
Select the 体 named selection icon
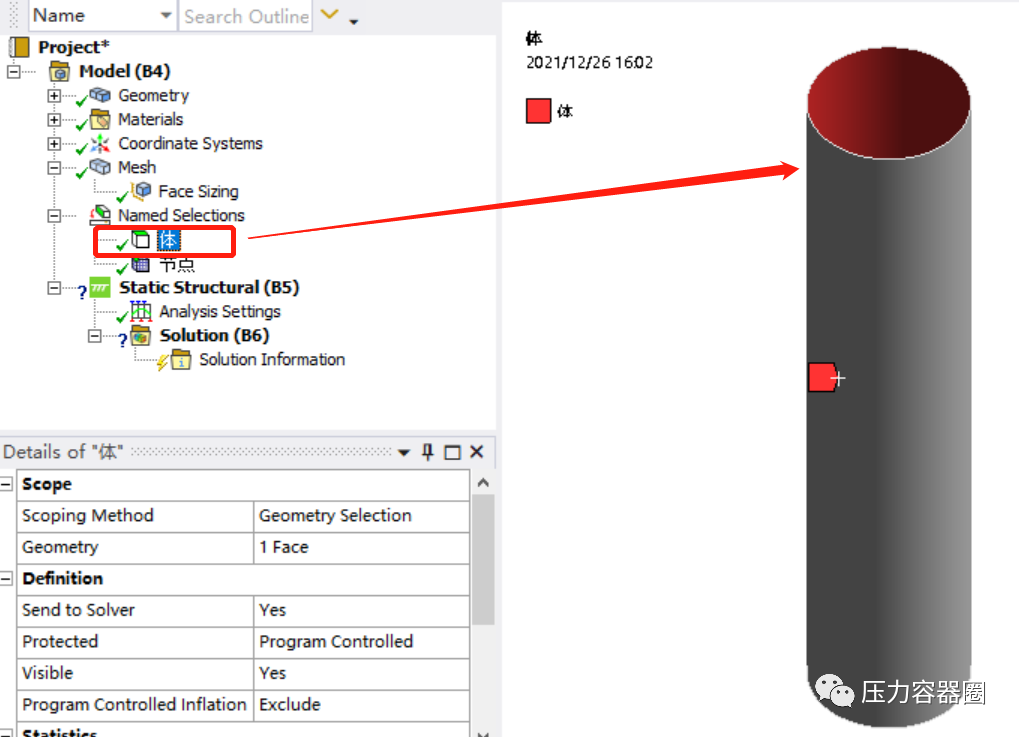point(141,240)
